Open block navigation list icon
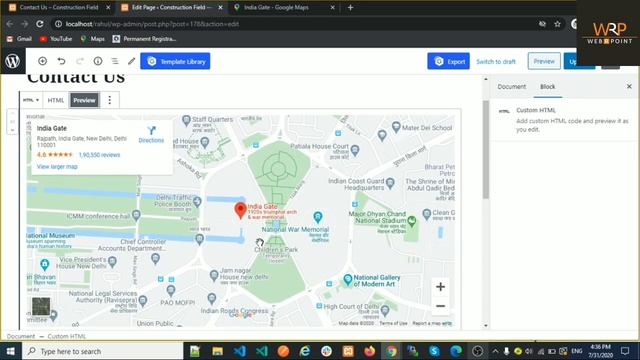This screenshot has width=640, height=360. click(115, 61)
